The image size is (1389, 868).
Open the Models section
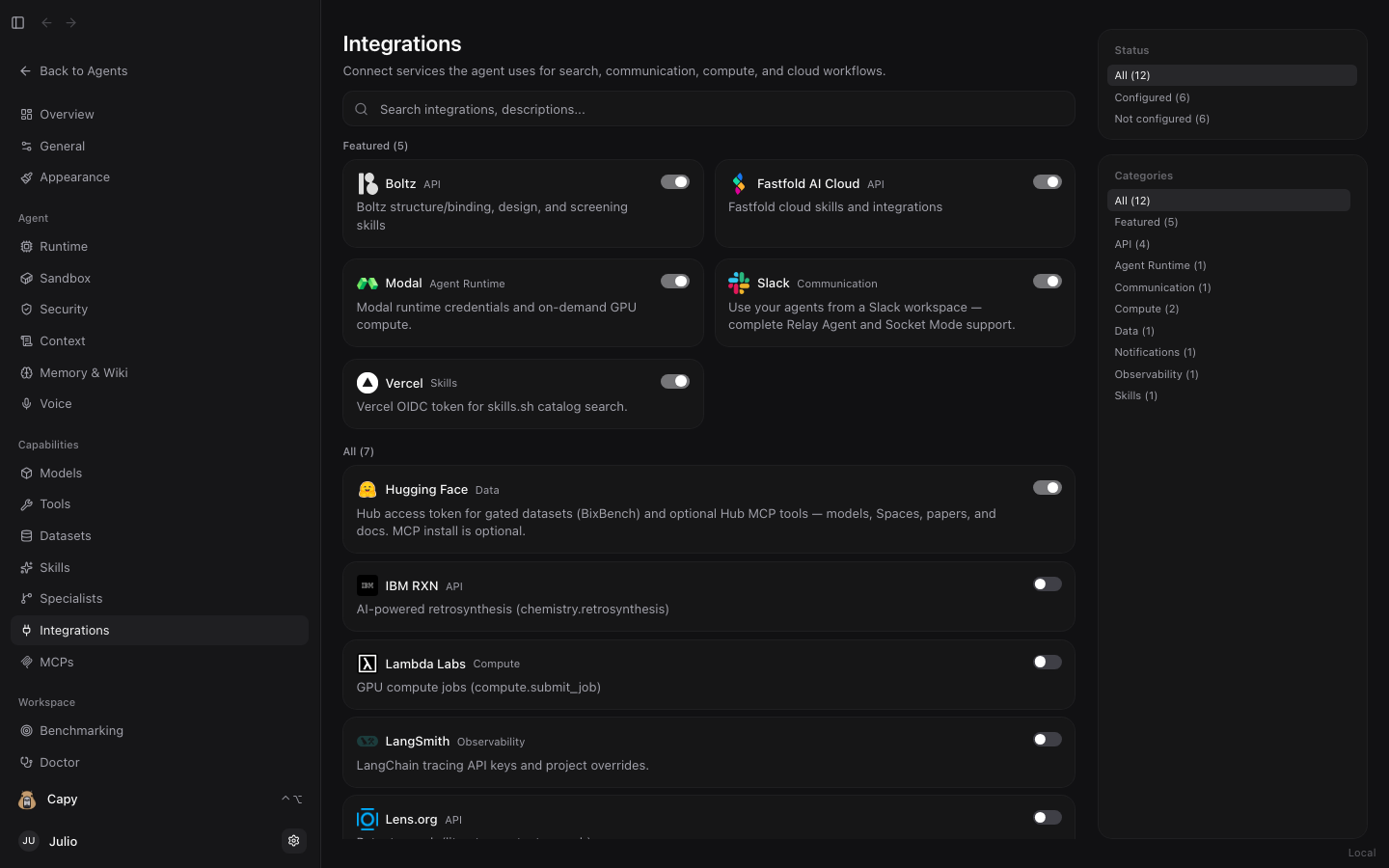click(159, 474)
